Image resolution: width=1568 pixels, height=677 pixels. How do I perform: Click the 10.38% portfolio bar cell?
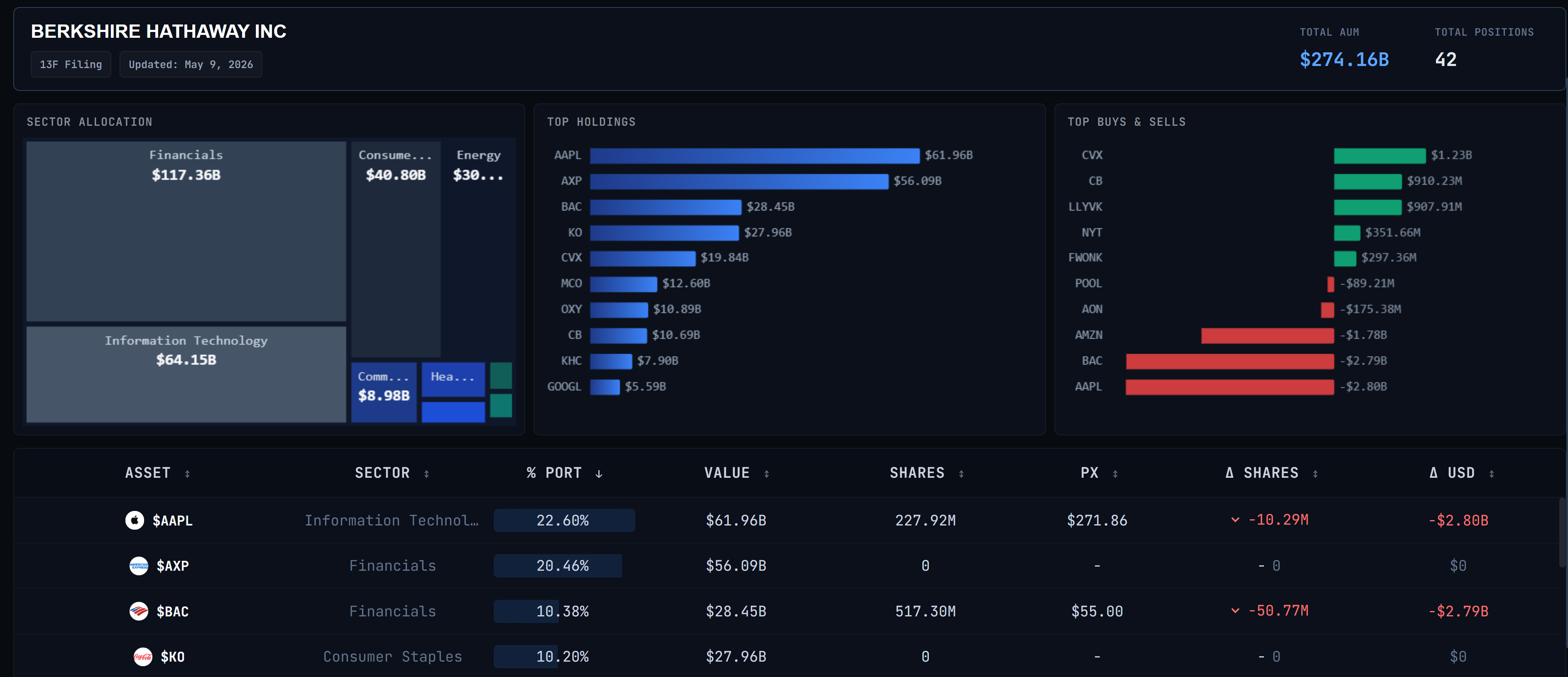564,611
